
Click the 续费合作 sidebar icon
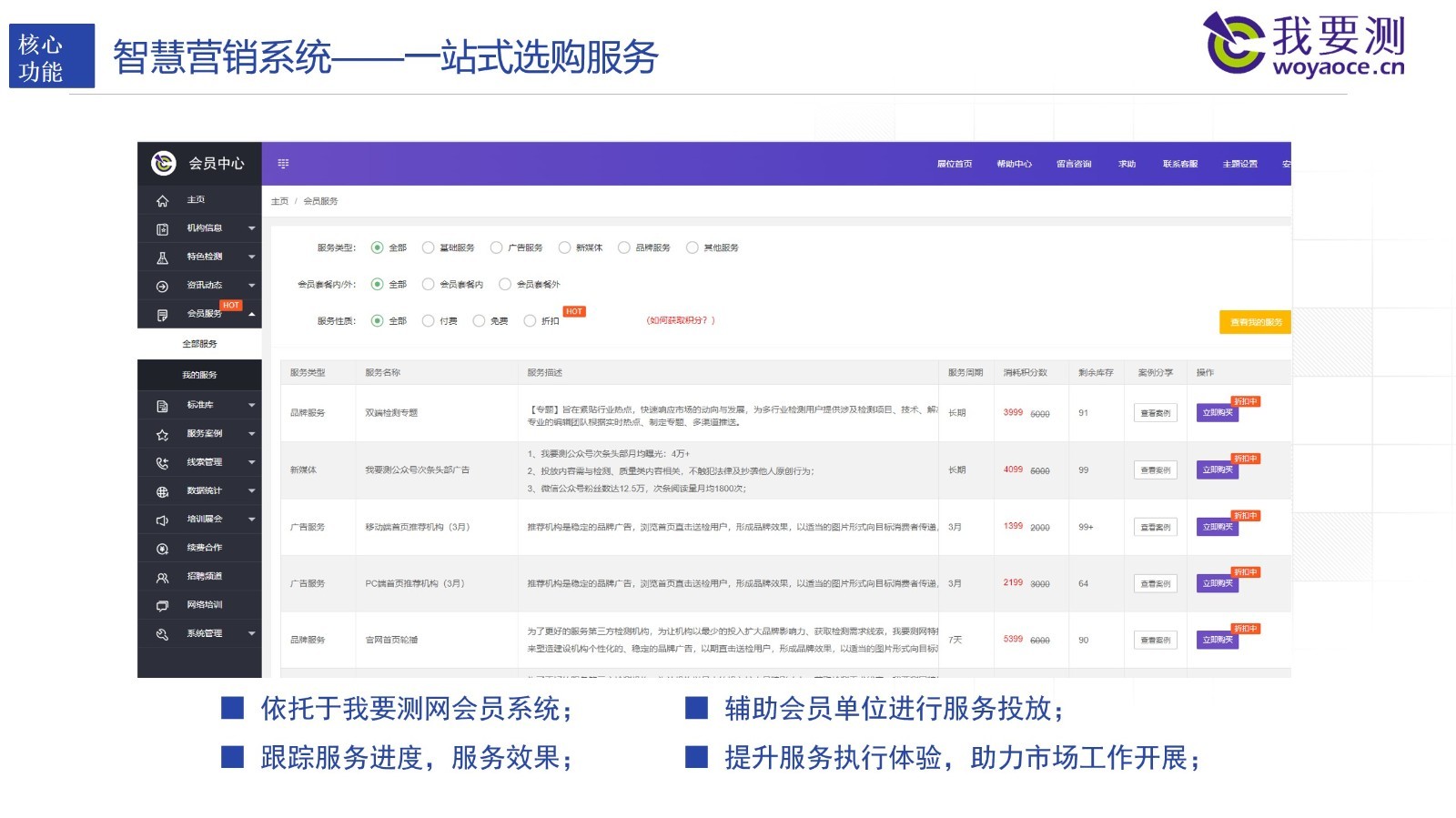[162, 549]
